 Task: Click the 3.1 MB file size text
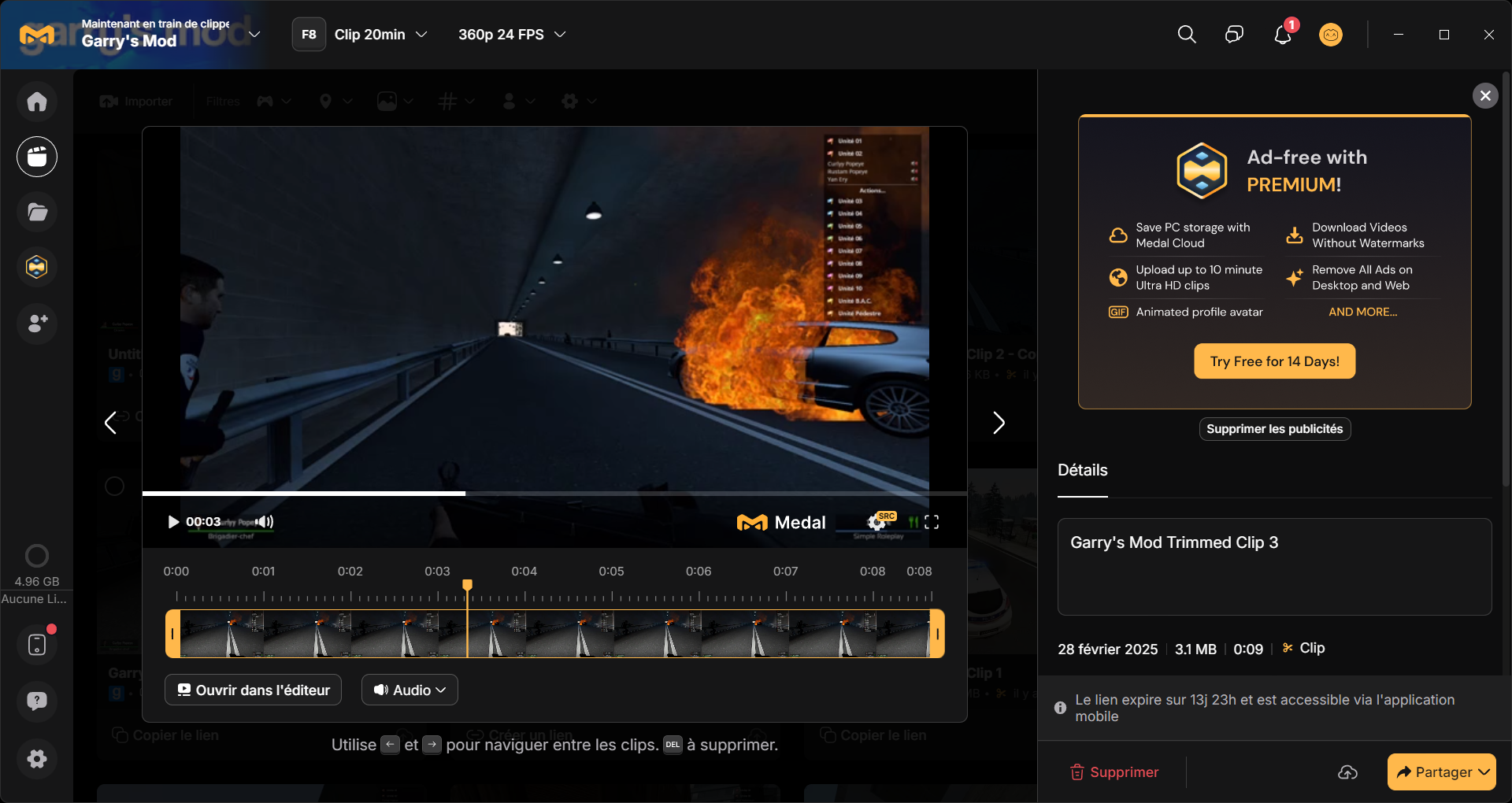[1195, 649]
